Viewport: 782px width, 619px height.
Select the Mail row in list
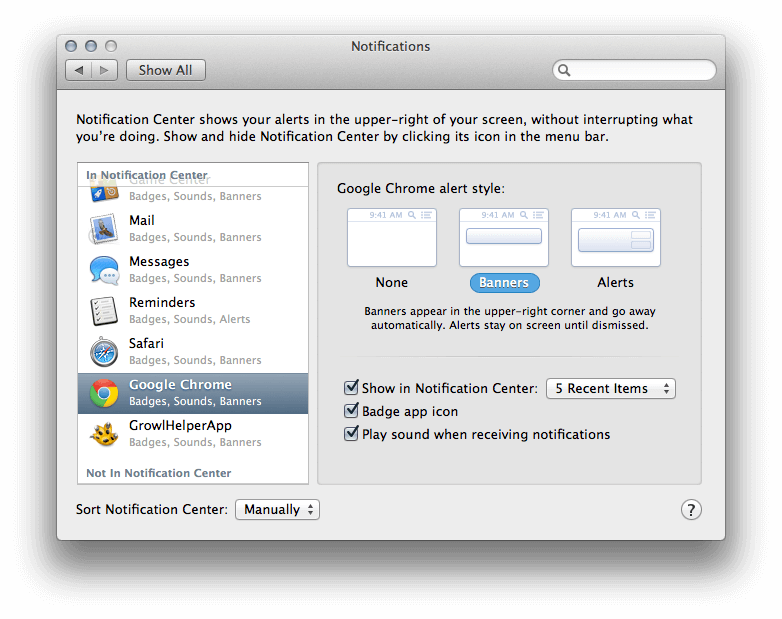click(193, 229)
